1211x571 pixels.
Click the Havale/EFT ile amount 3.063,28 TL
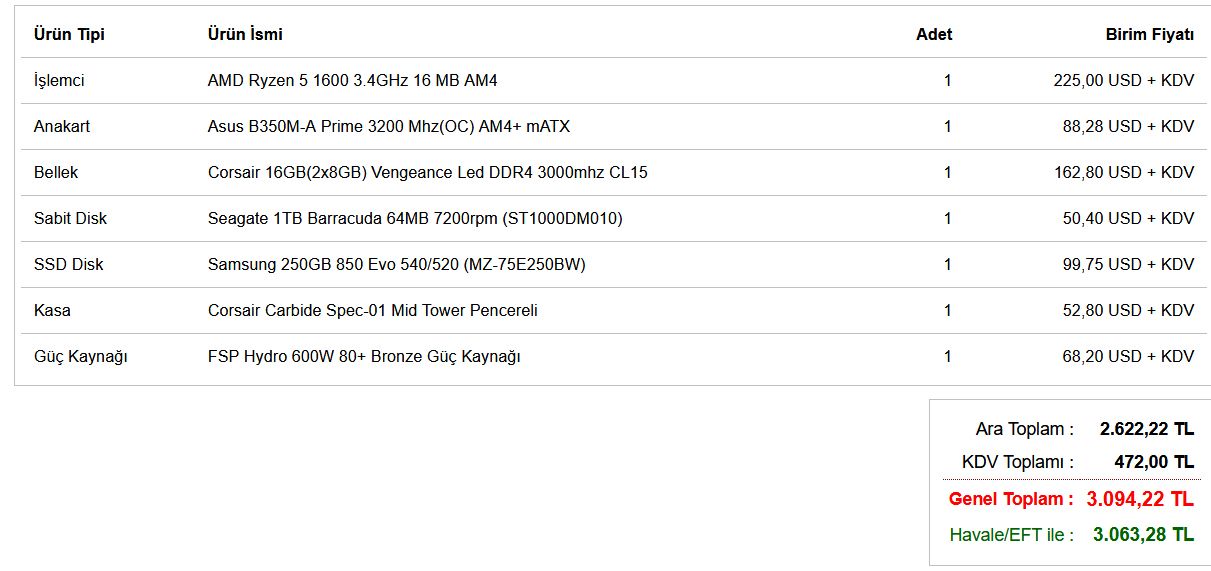click(1143, 534)
